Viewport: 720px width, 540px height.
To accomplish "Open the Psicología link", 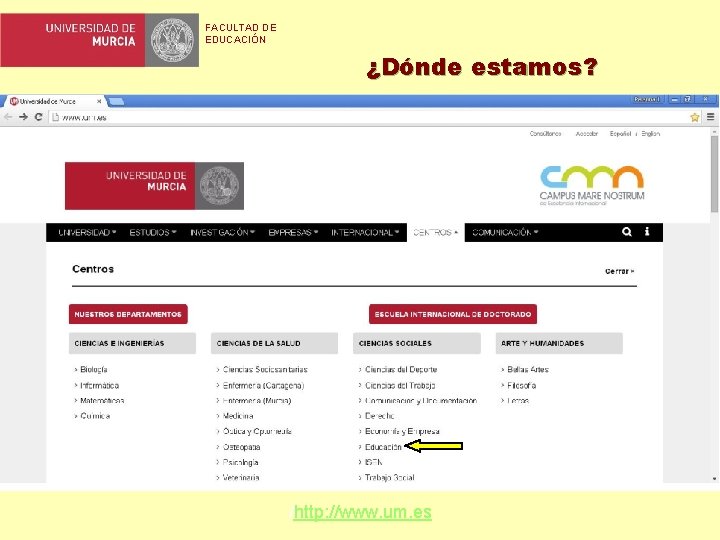I will point(241,462).
